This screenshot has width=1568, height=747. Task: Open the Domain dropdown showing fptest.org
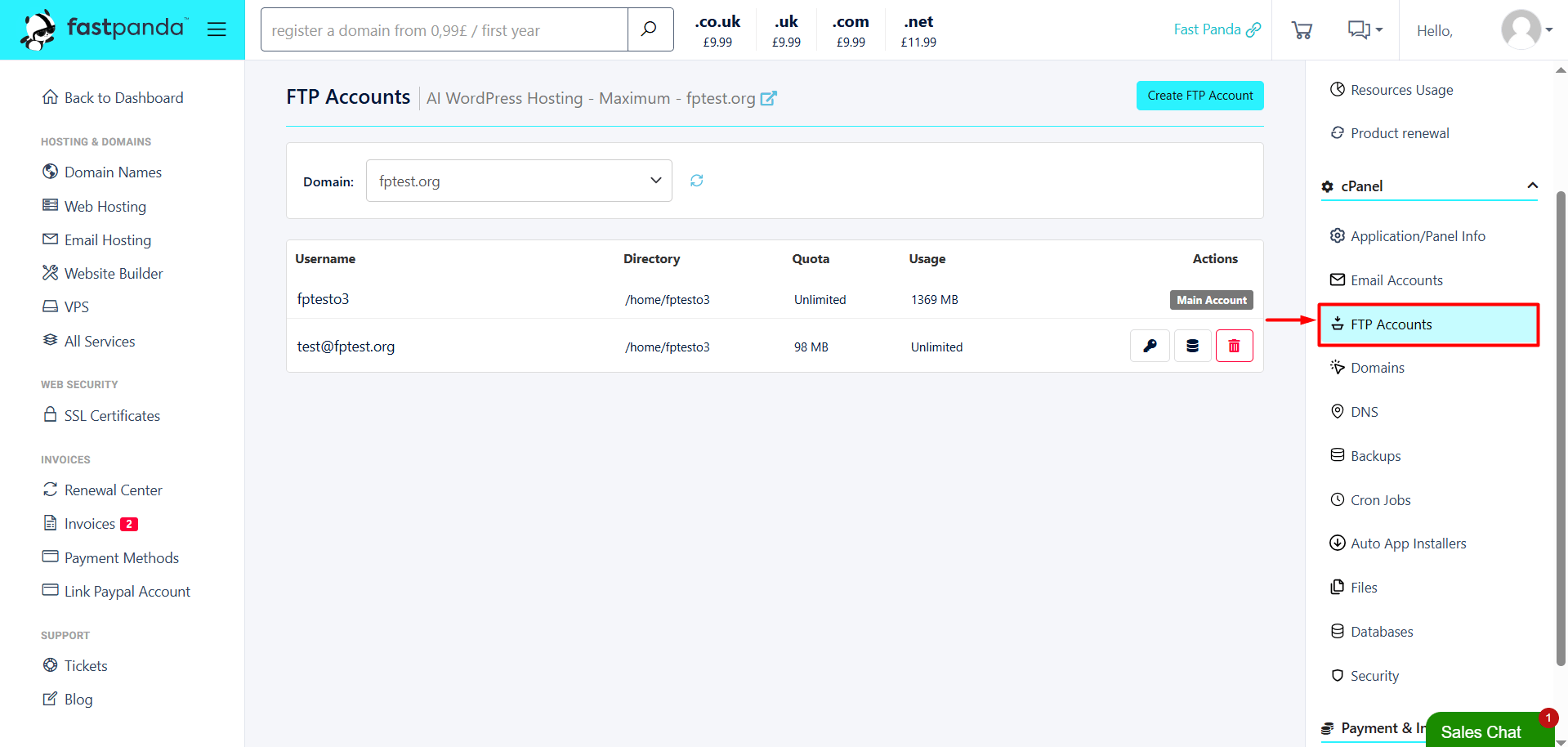(x=519, y=181)
